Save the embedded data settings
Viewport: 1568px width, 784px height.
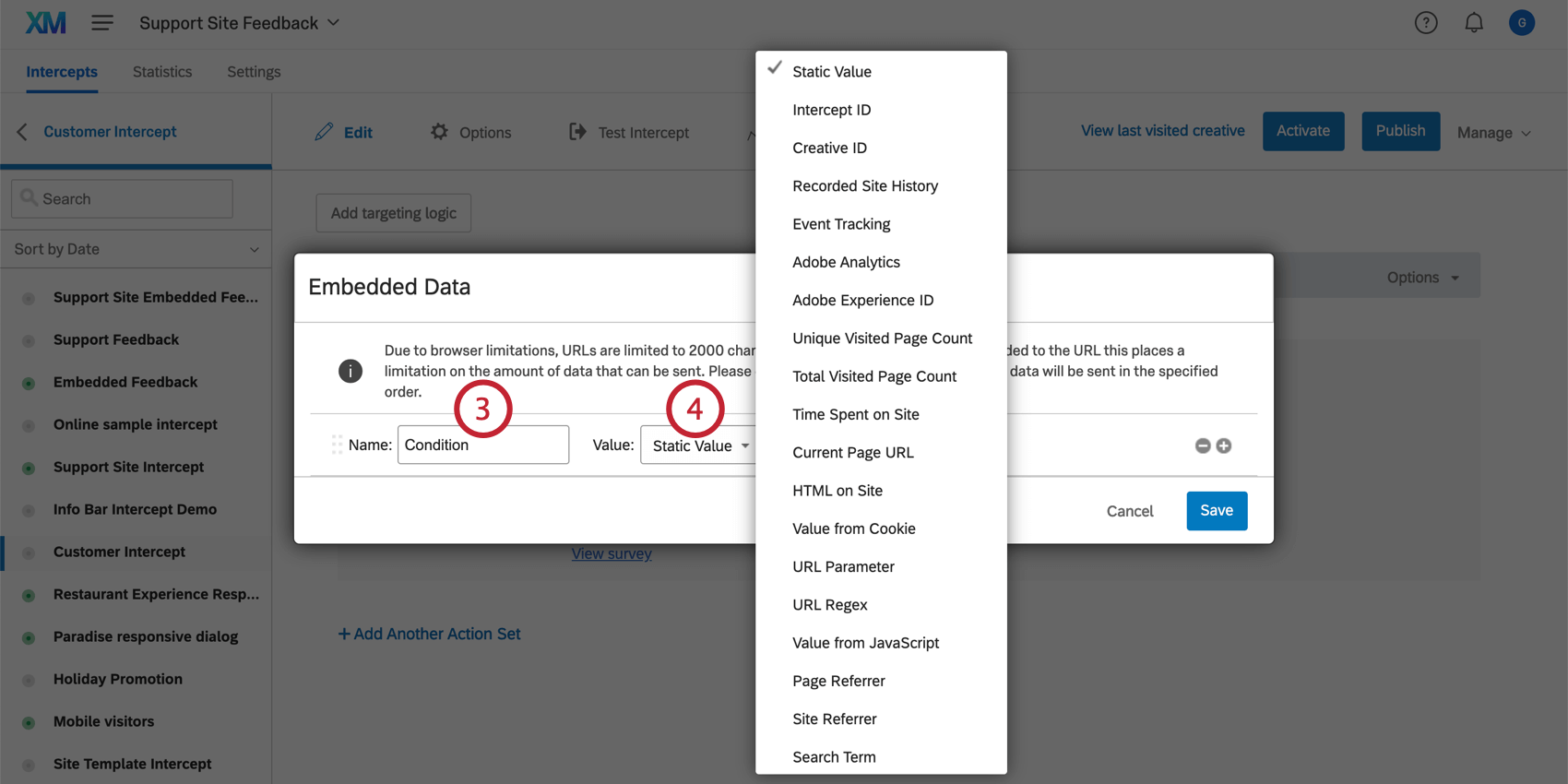tap(1216, 511)
